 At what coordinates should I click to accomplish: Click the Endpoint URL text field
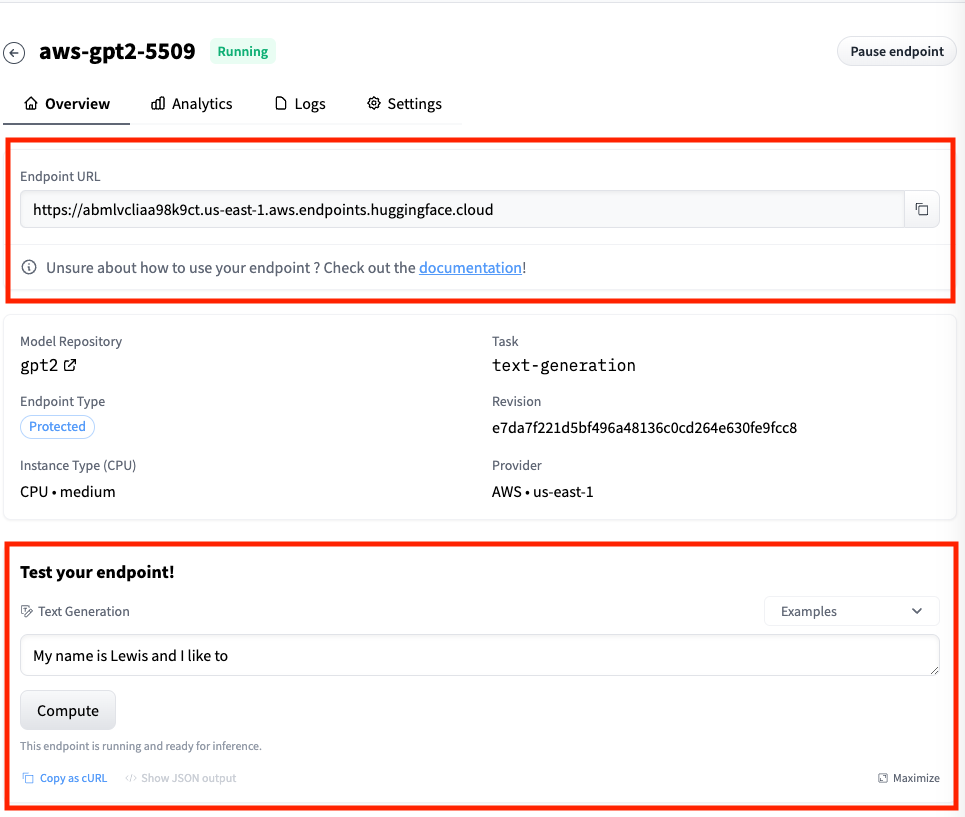click(x=462, y=210)
